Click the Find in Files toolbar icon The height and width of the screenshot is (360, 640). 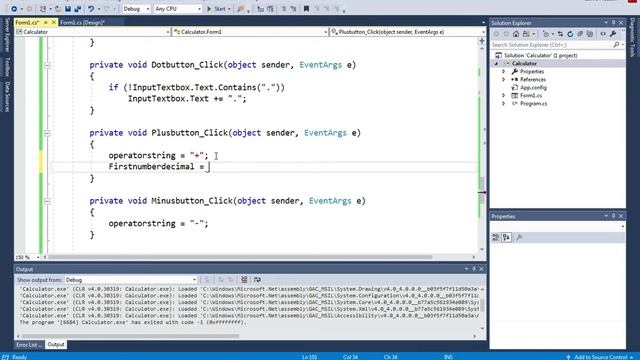pos(241,9)
